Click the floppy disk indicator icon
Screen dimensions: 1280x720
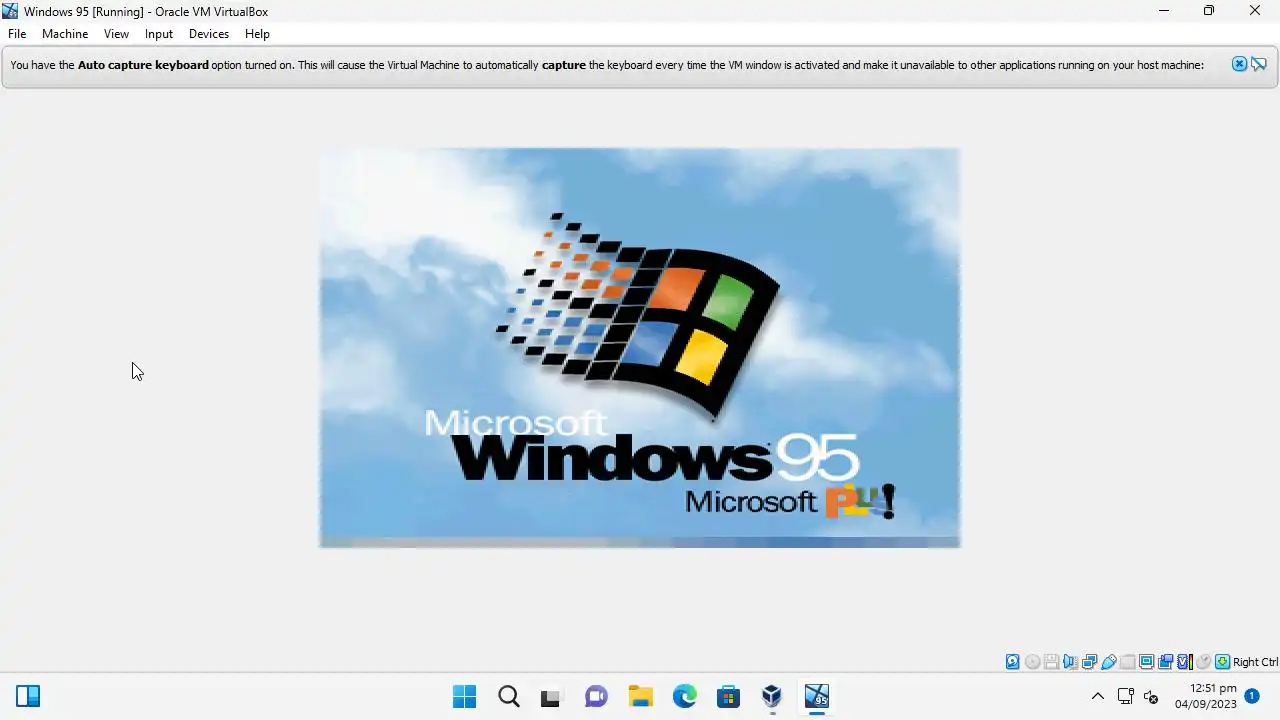click(1052, 662)
